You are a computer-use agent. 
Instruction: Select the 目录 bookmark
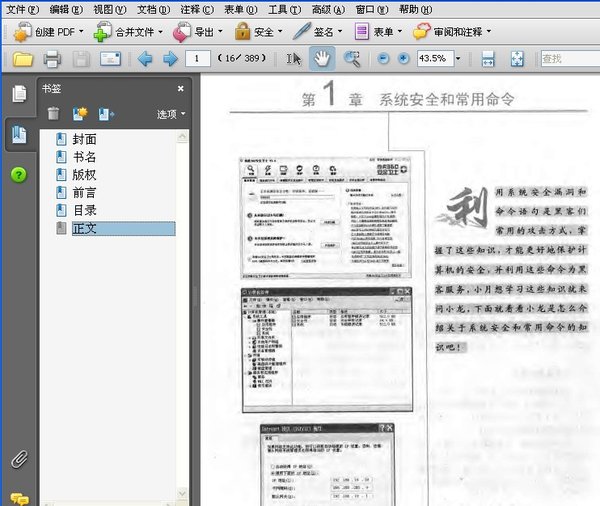(x=85, y=210)
